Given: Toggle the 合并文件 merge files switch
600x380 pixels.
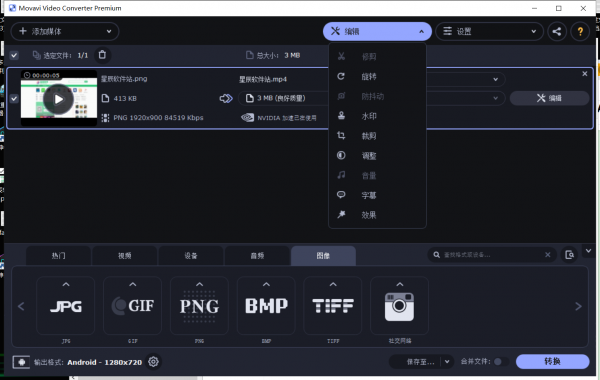Looking at the screenshot, I should click(501, 362).
